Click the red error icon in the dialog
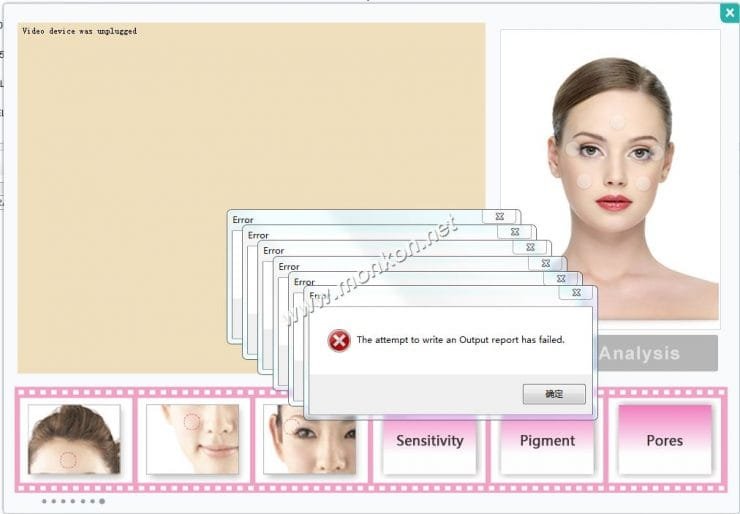Screen dimensions: 740x514 (x=339, y=340)
